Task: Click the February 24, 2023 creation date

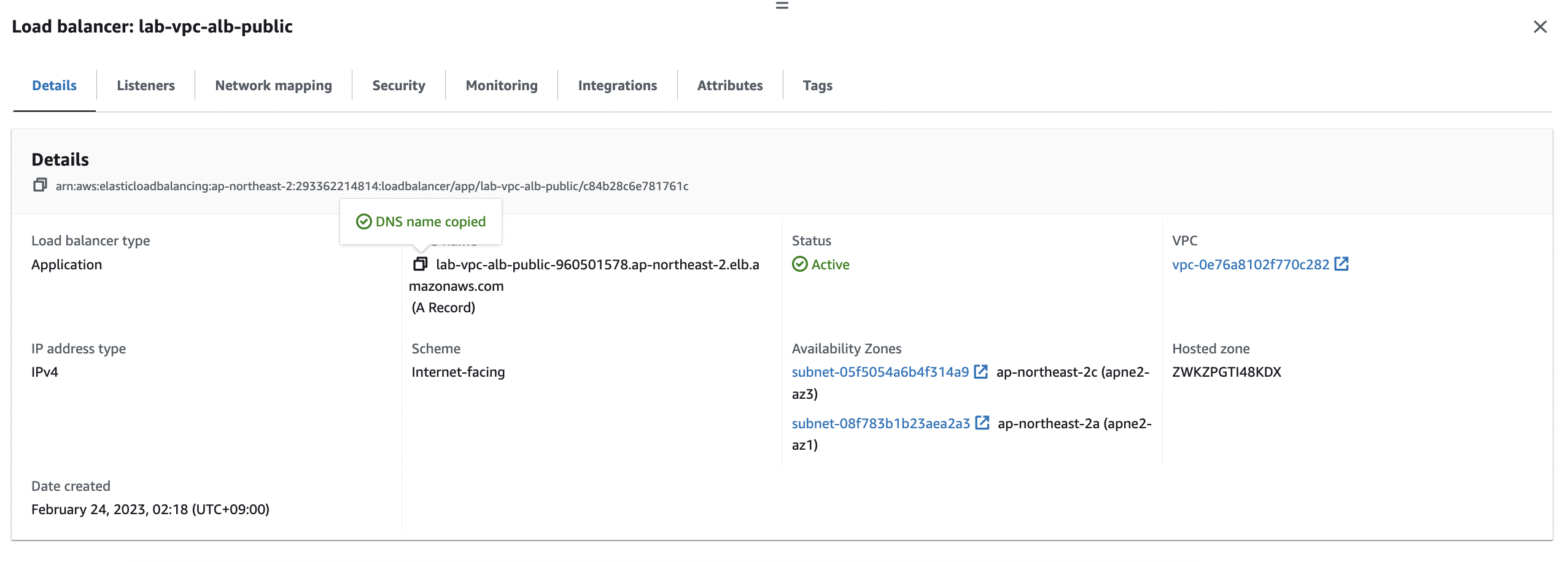Action: coord(150,509)
